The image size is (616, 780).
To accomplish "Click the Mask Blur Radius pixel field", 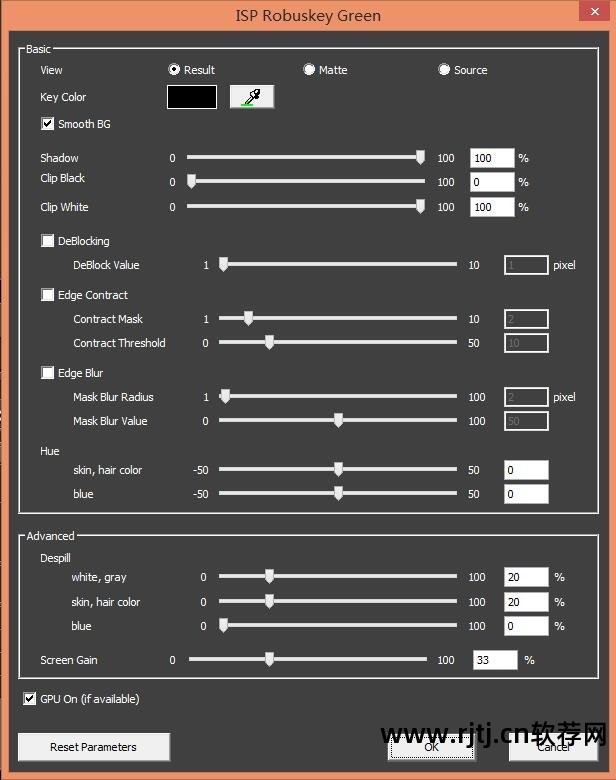I will tap(526, 397).
